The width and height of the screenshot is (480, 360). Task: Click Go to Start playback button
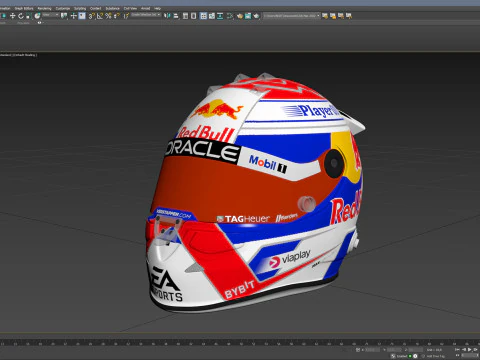pos(457,350)
